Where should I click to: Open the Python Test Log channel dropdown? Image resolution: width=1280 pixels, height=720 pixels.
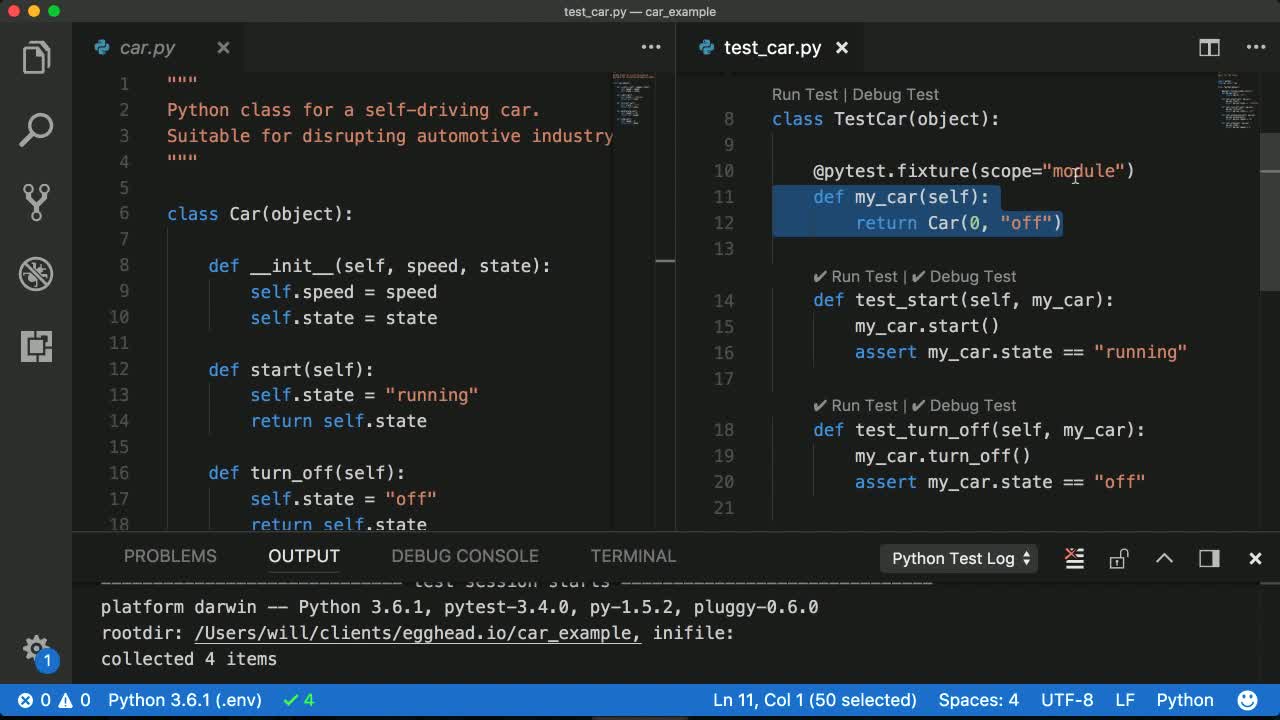pos(960,558)
